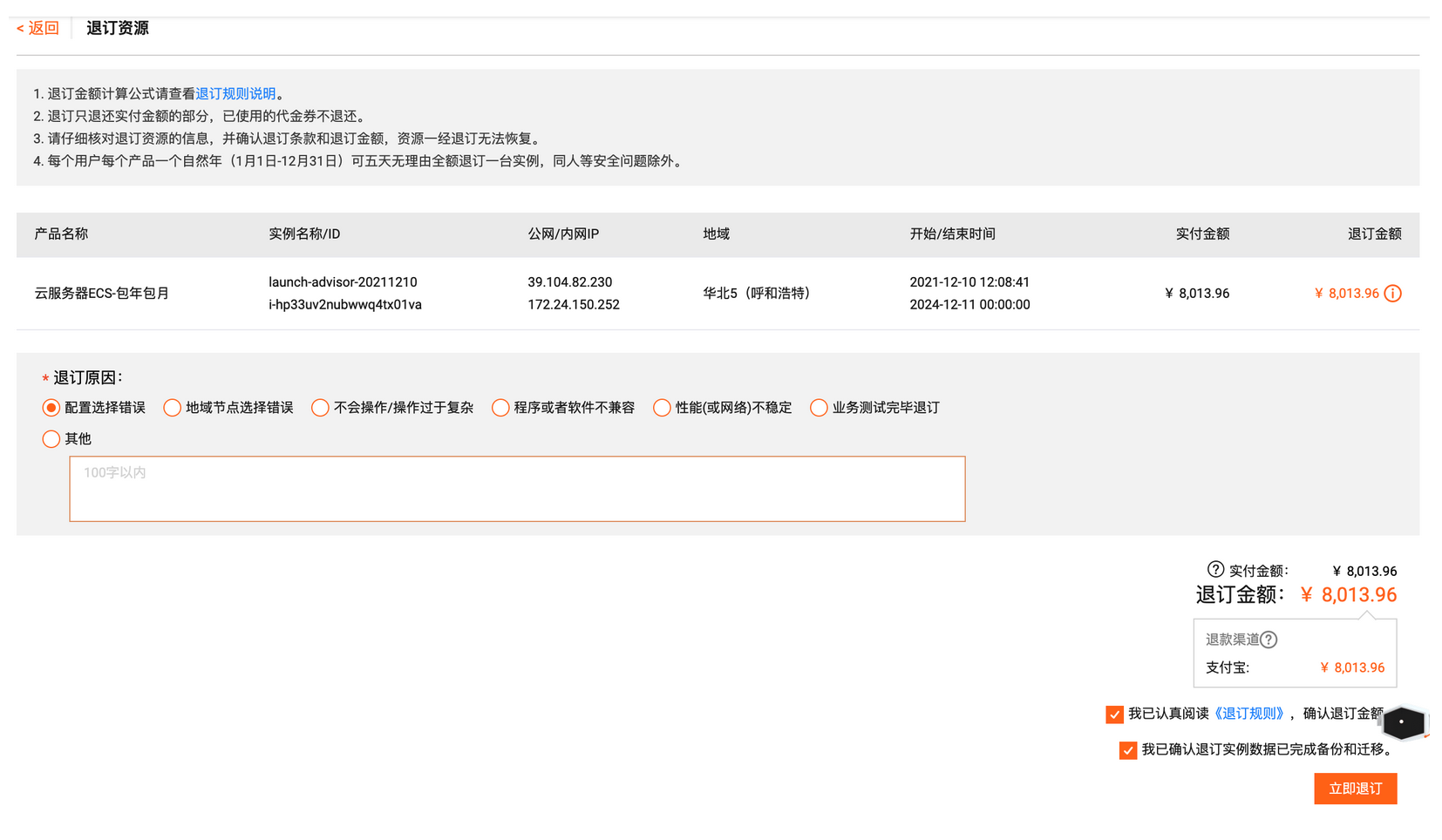This screenshot has height=840, width=1442.
Task: Select the 配置选择错误 radio button
Action: [51, 407]
